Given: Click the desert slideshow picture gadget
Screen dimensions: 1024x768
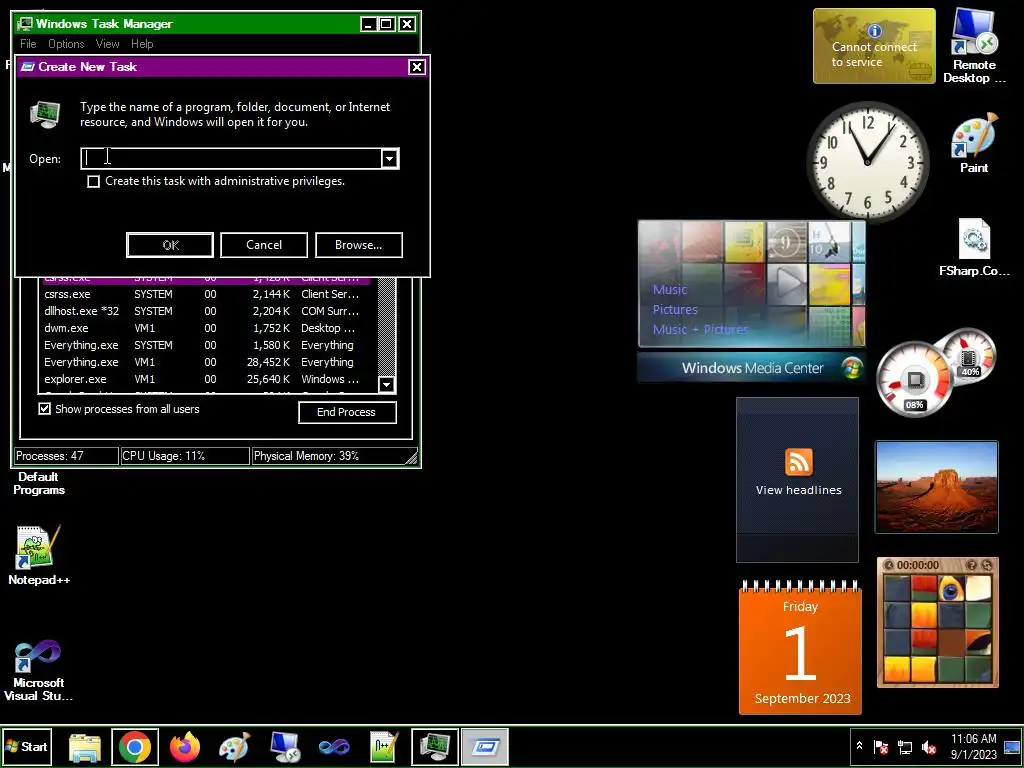Looking at the screenshot, I should point(936,487).
